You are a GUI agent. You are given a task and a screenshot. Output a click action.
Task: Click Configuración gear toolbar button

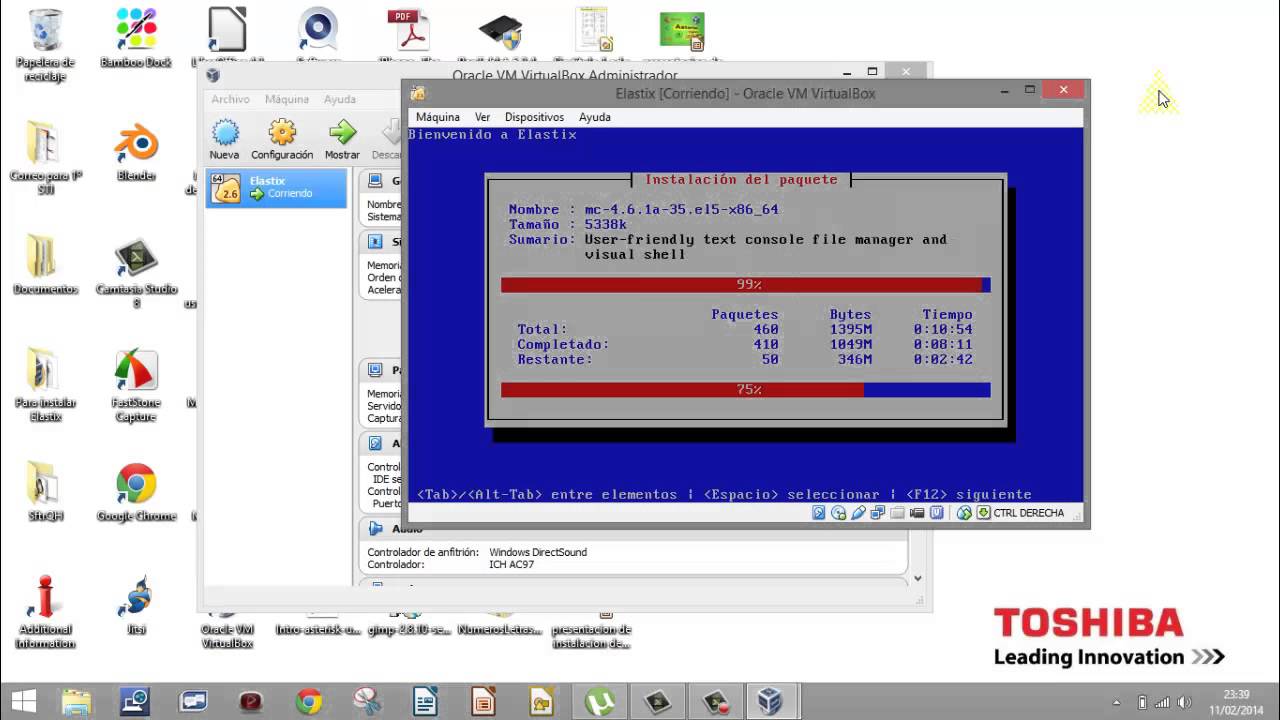[282, 139]
